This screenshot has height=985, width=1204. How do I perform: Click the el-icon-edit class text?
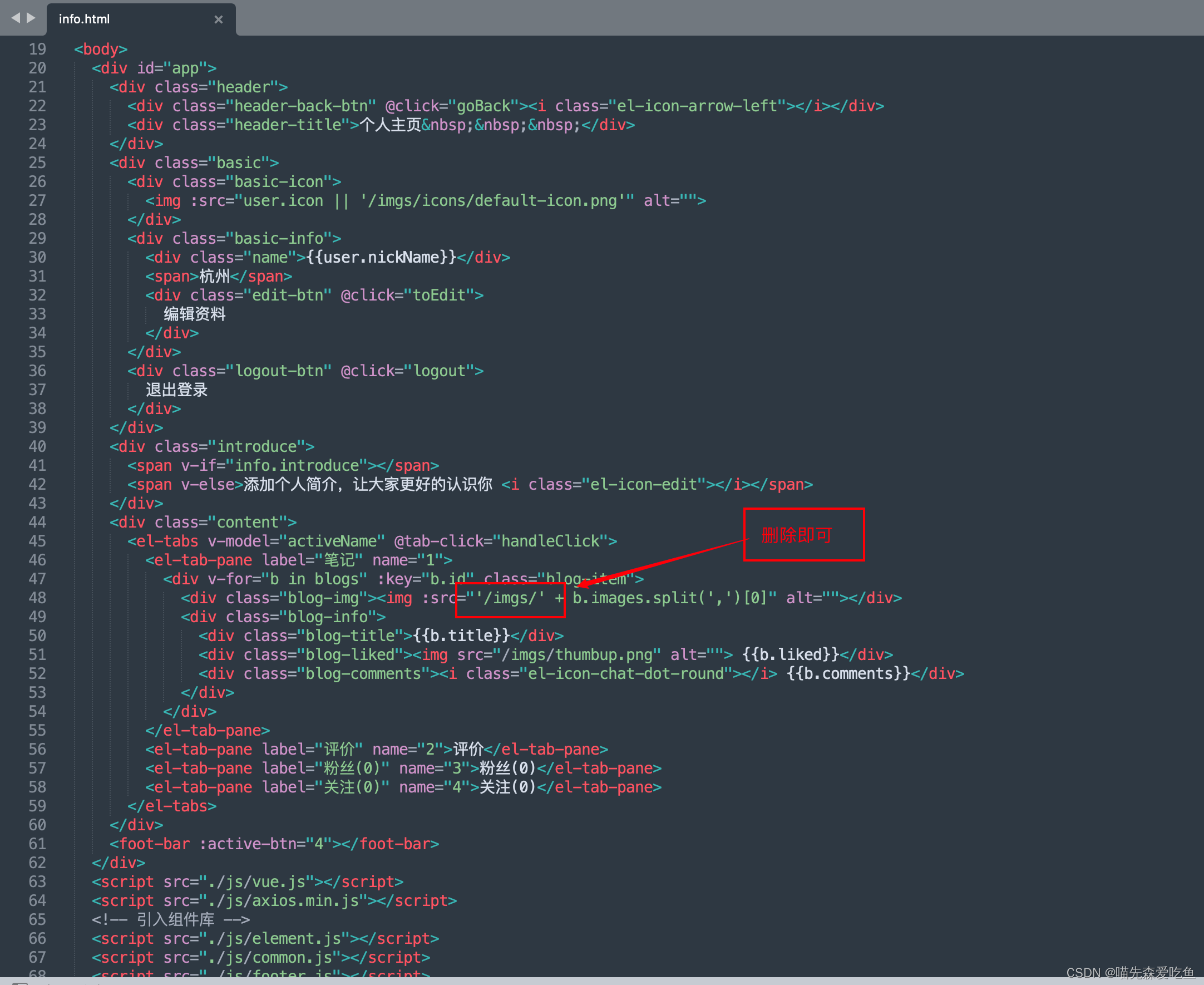[644, 485]
